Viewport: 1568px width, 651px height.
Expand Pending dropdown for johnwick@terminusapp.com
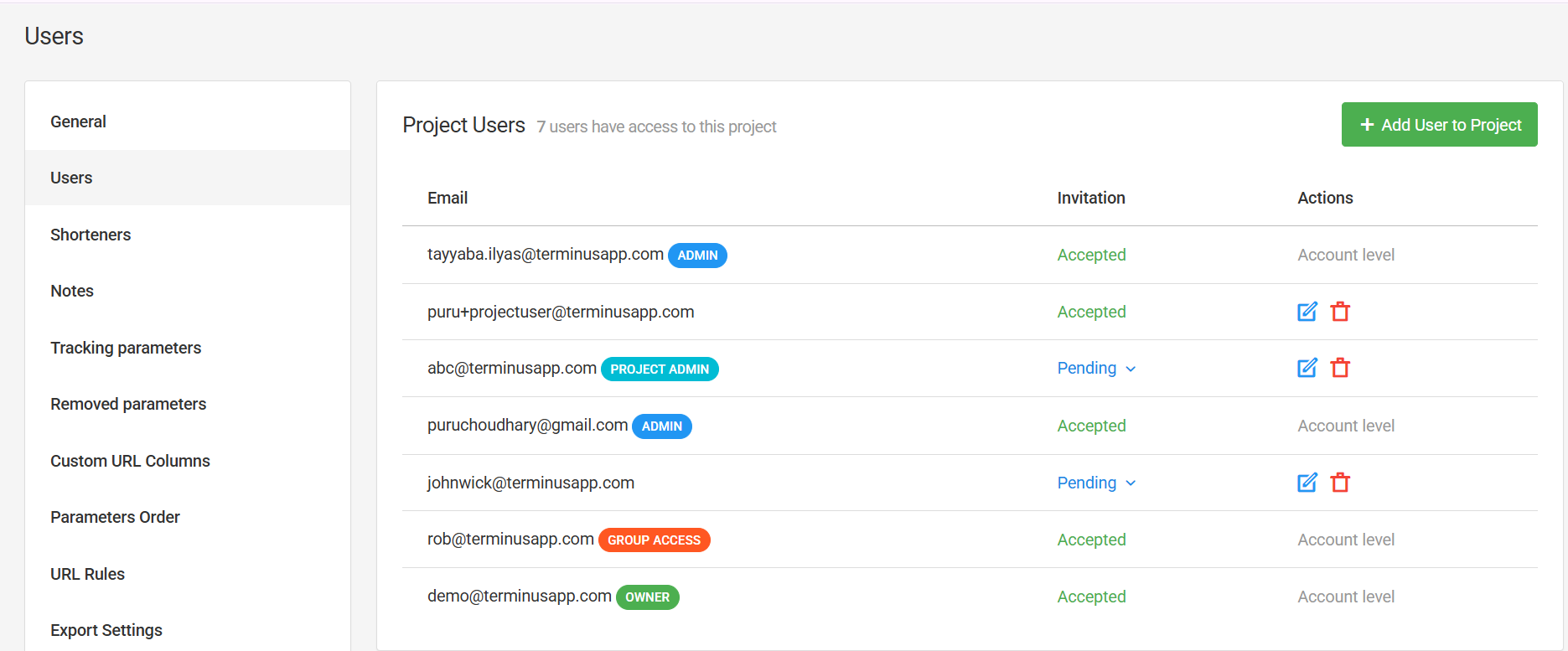point(1096,483)
